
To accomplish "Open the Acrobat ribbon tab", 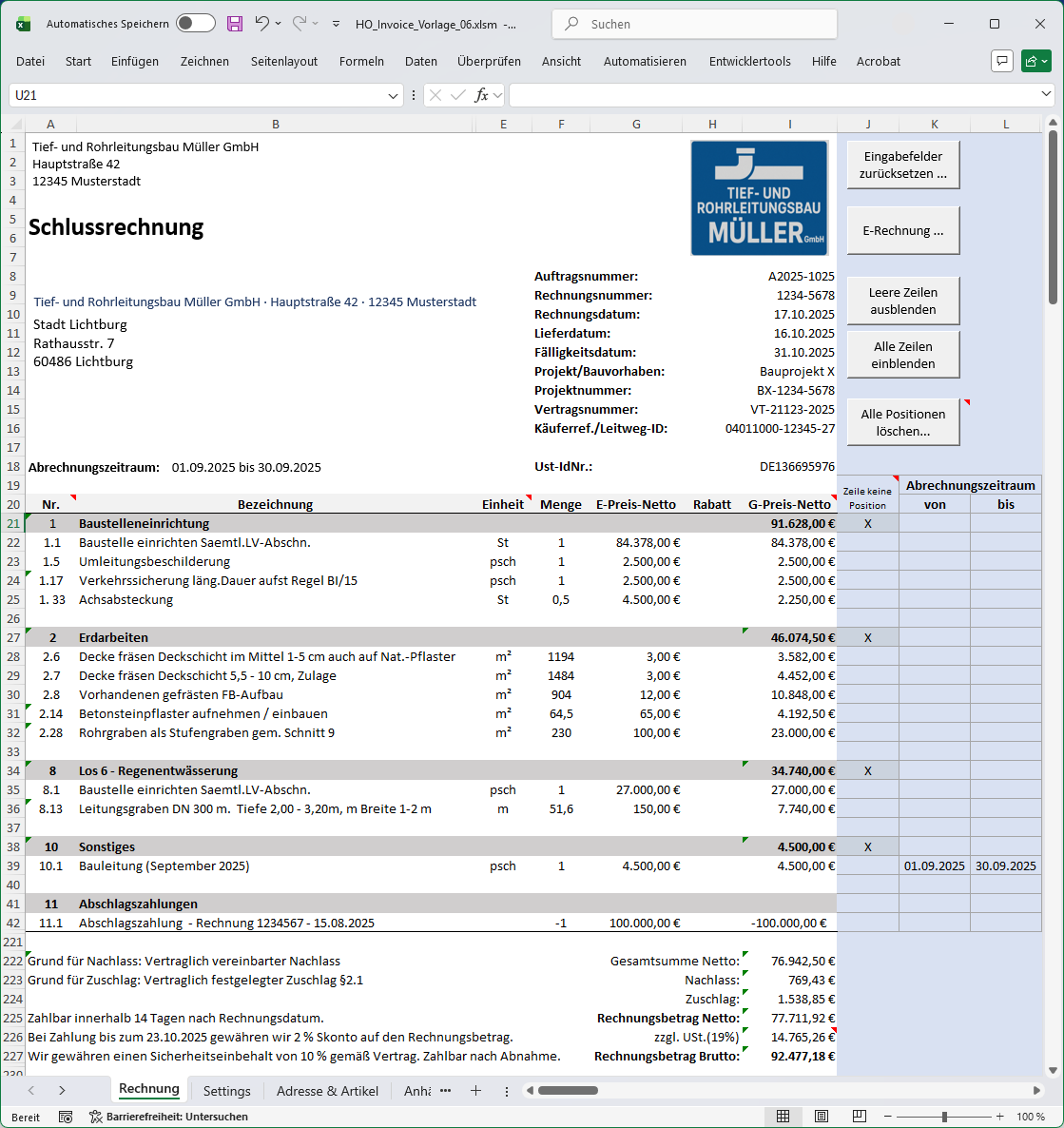I will pos(878,61).
